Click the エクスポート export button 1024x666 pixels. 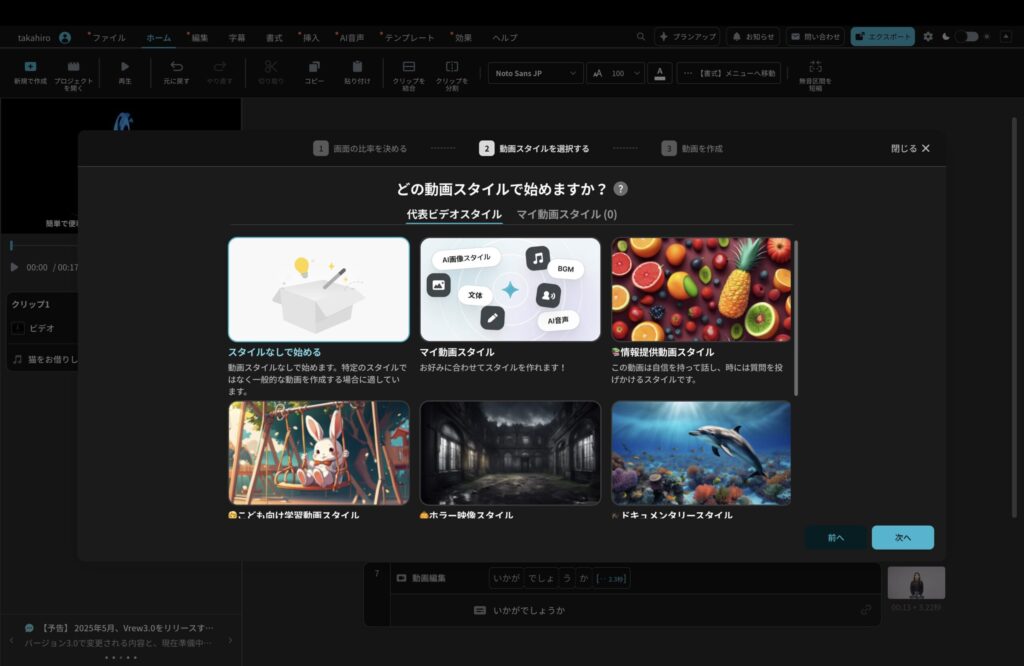[x=882, y=37]
